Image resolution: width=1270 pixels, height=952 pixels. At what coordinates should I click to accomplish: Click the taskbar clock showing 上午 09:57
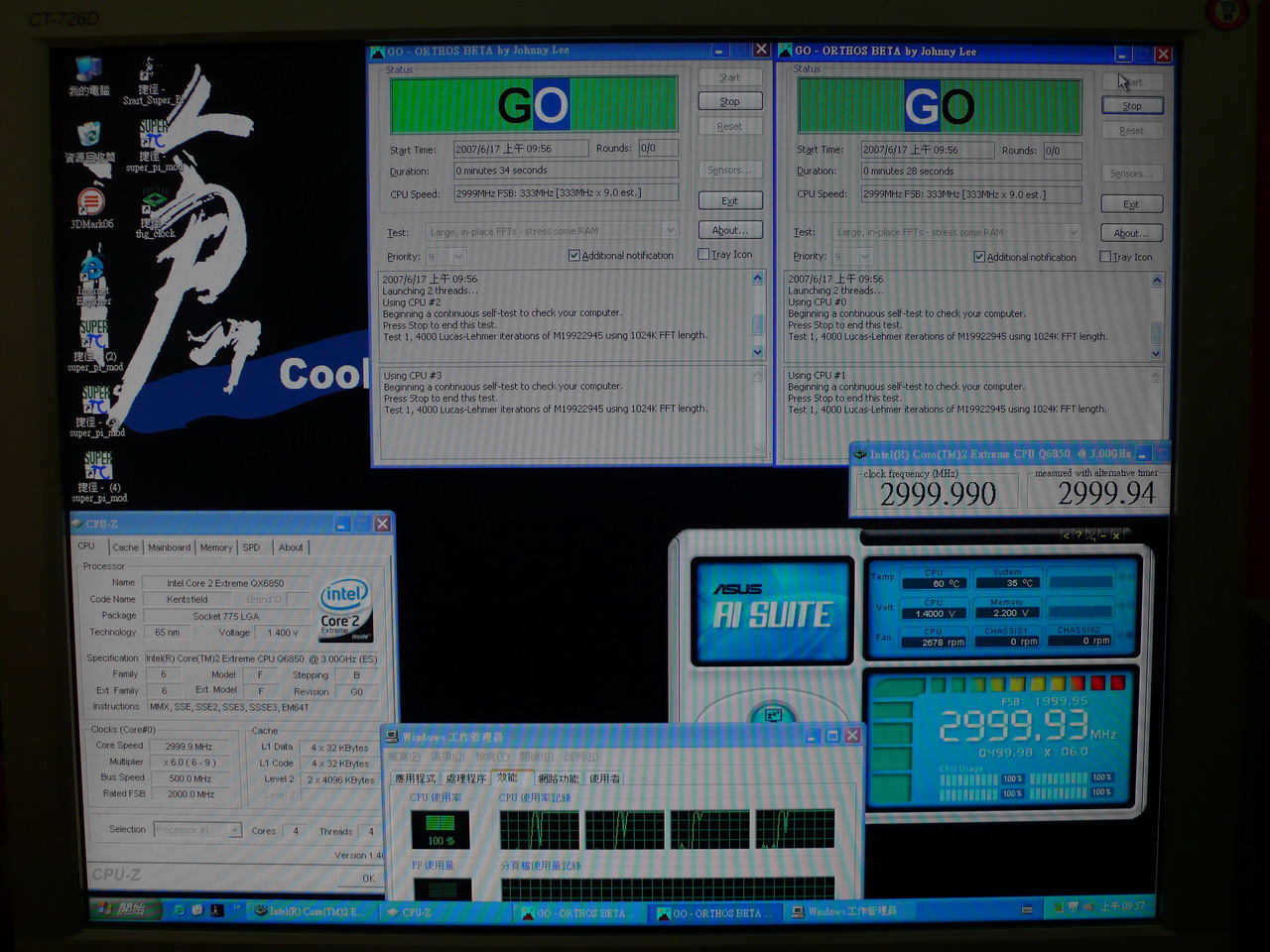[x=1122, y=906]
